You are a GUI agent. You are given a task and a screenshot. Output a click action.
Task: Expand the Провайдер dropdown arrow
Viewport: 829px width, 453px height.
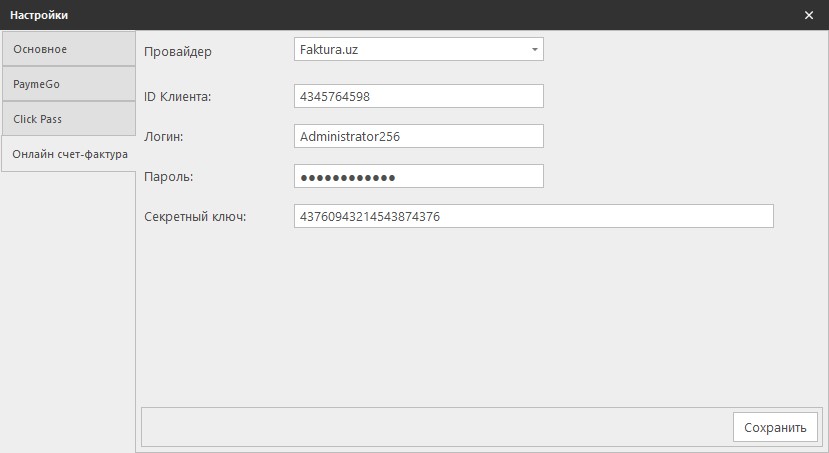(x=534, y=49)
